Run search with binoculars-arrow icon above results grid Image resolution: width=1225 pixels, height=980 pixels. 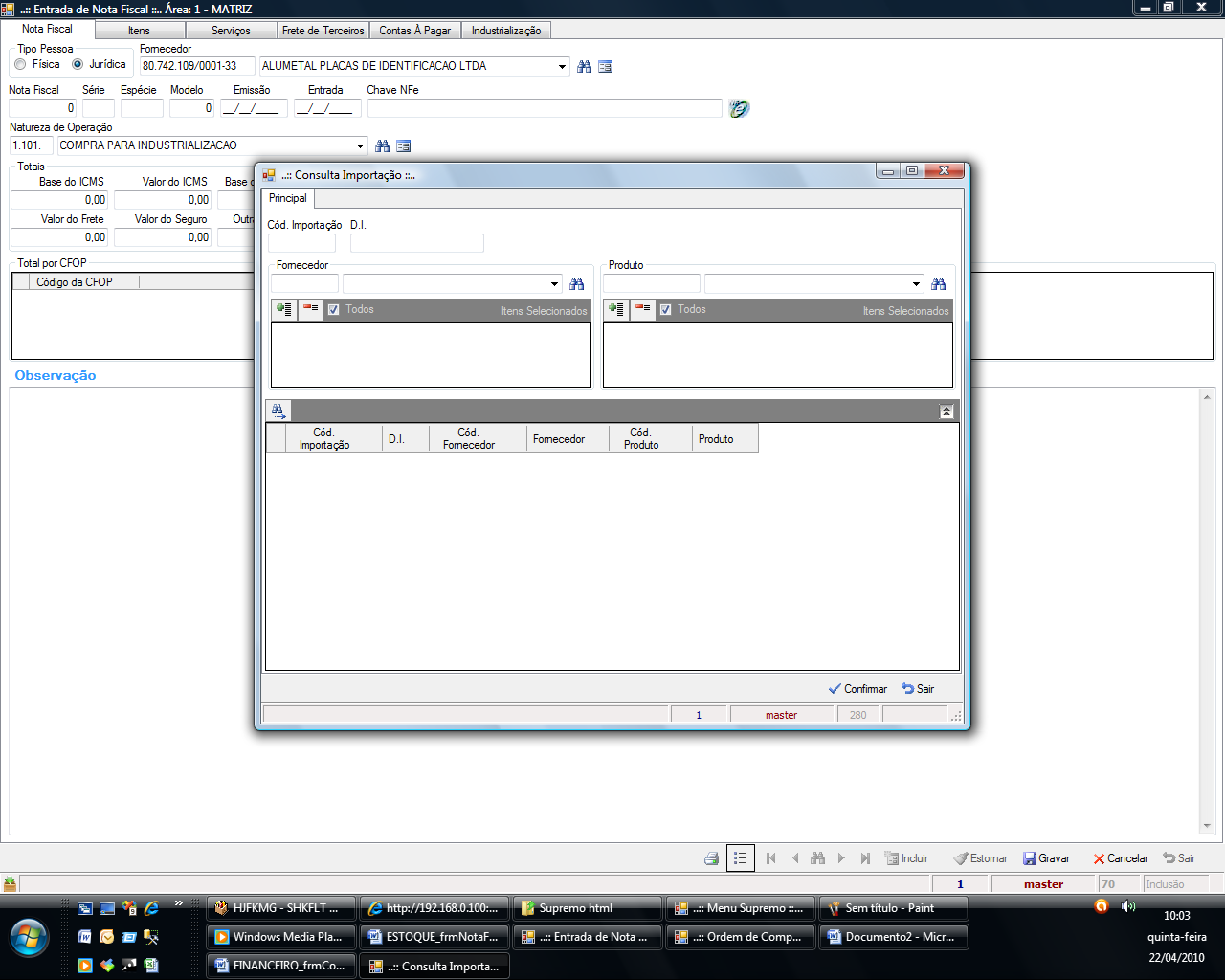pos(278,412)
